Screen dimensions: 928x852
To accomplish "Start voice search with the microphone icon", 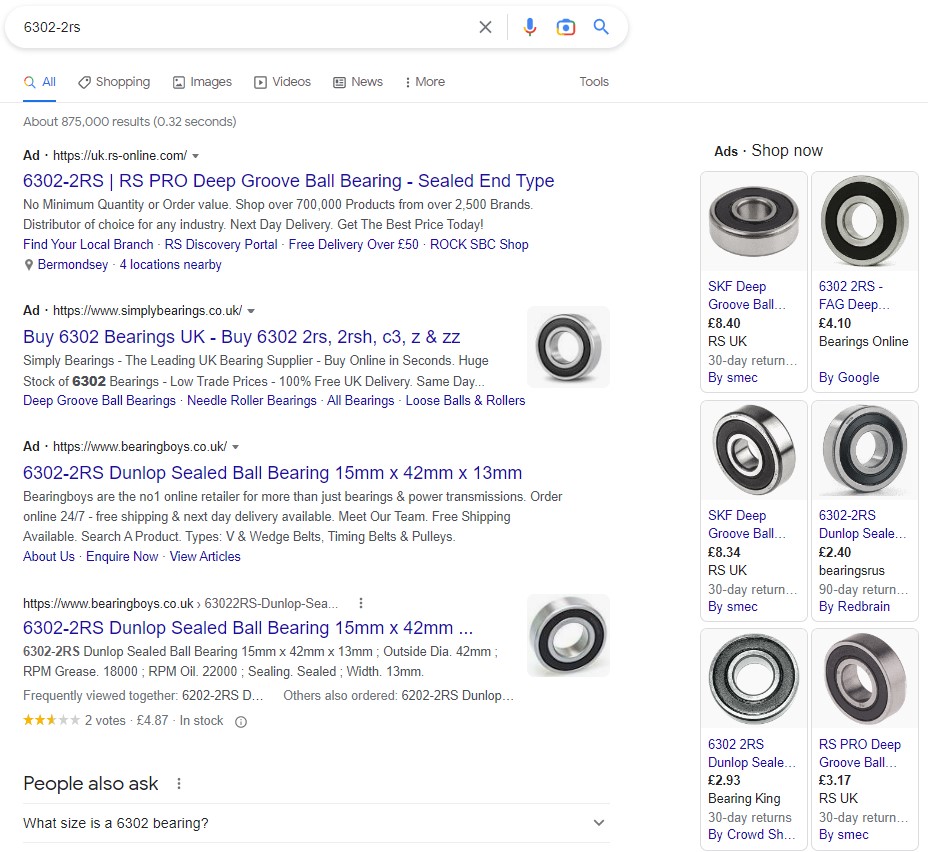I will [x=530, y=27].
